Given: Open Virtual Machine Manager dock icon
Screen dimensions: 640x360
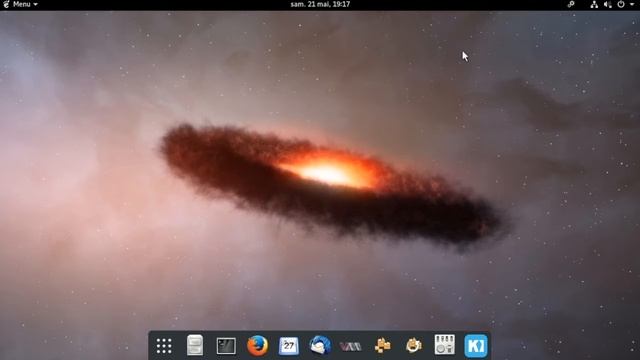Looking at the screenshot, I should [x=351, y=347].
